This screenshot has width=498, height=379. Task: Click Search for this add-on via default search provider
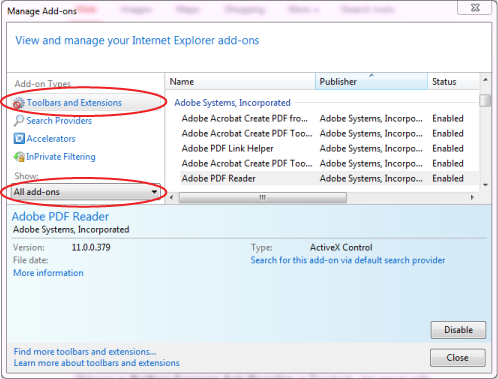coord(348,260)
